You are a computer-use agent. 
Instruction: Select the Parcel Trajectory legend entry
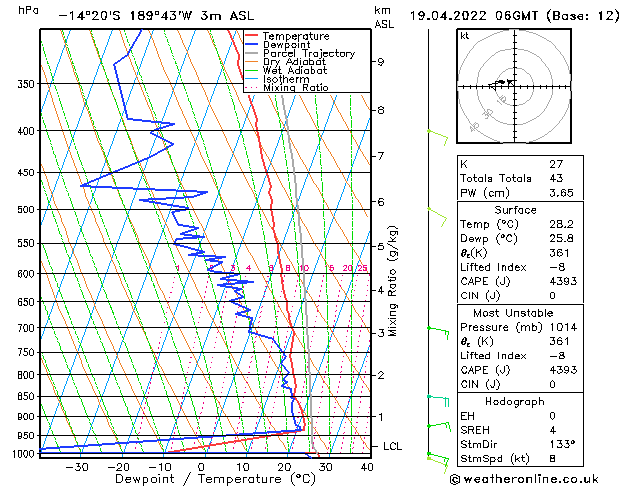[x=309, y=53]
